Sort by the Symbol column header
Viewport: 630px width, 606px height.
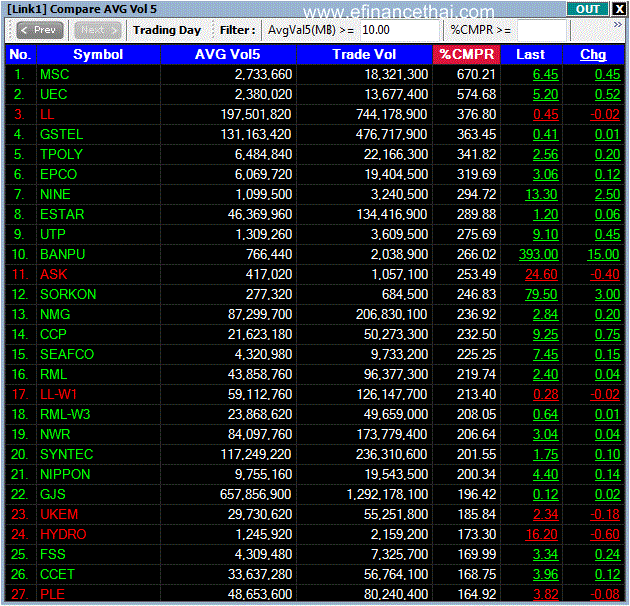[98, 54]
